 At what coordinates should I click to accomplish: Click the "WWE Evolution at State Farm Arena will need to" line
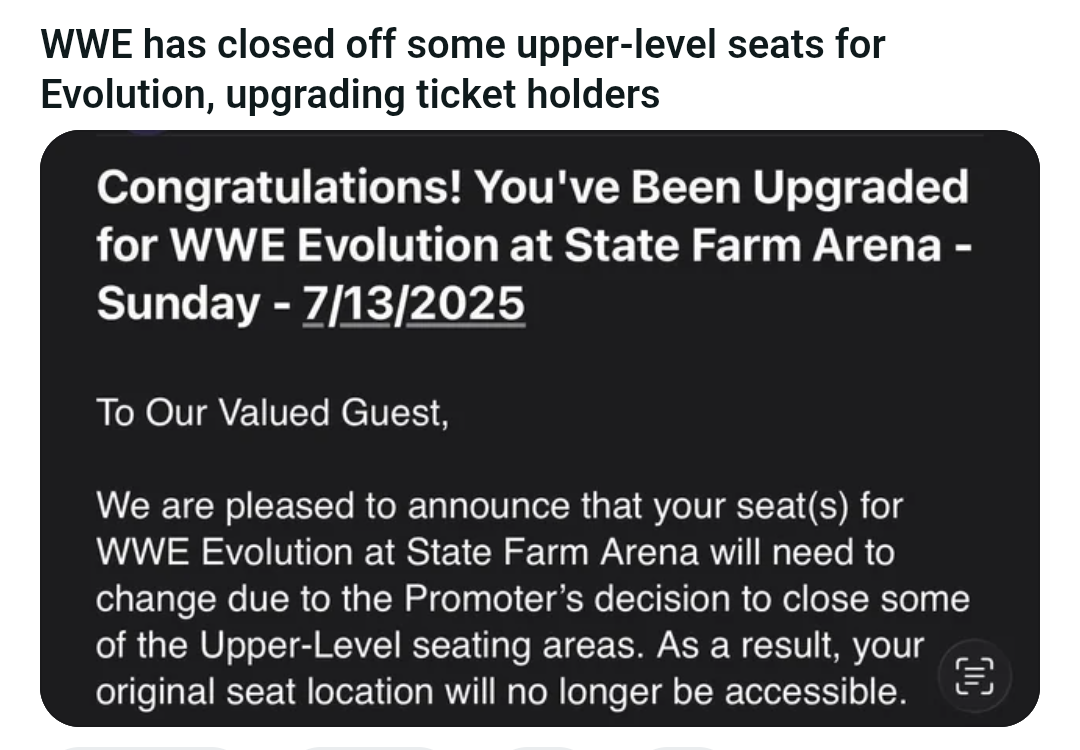pos(495,552)
